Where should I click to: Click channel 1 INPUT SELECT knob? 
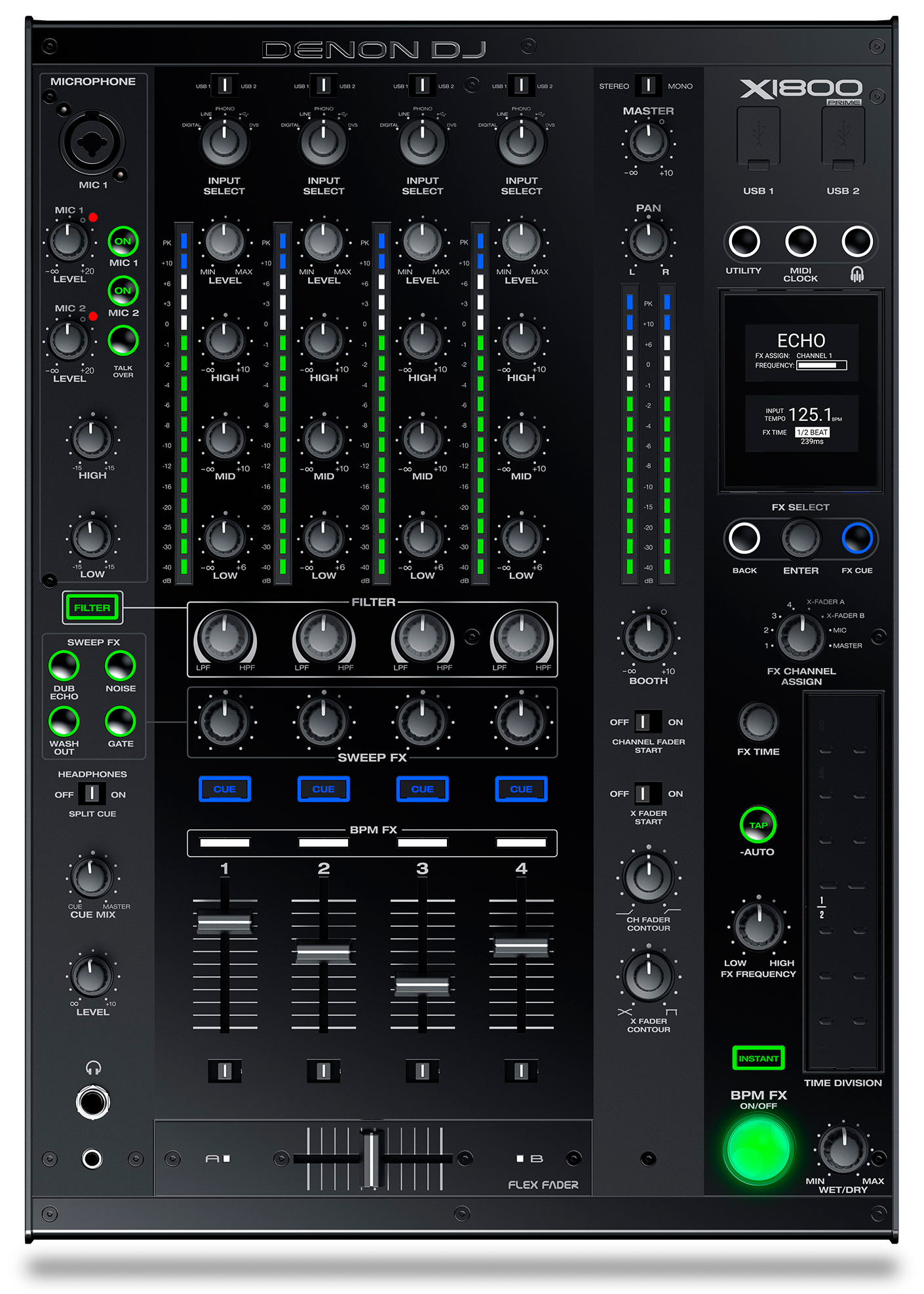click(x=224, y=141)
